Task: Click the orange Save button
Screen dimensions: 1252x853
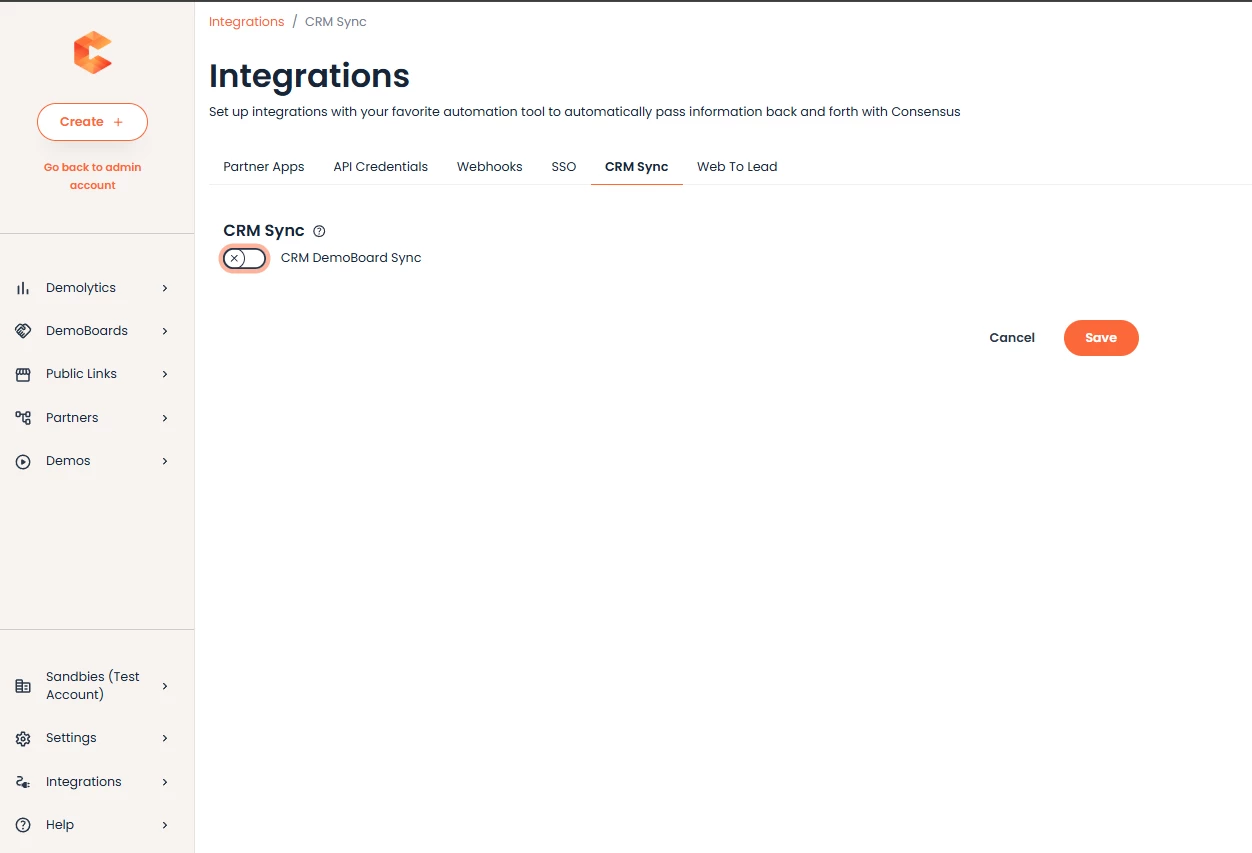Action: point(1101,338)
